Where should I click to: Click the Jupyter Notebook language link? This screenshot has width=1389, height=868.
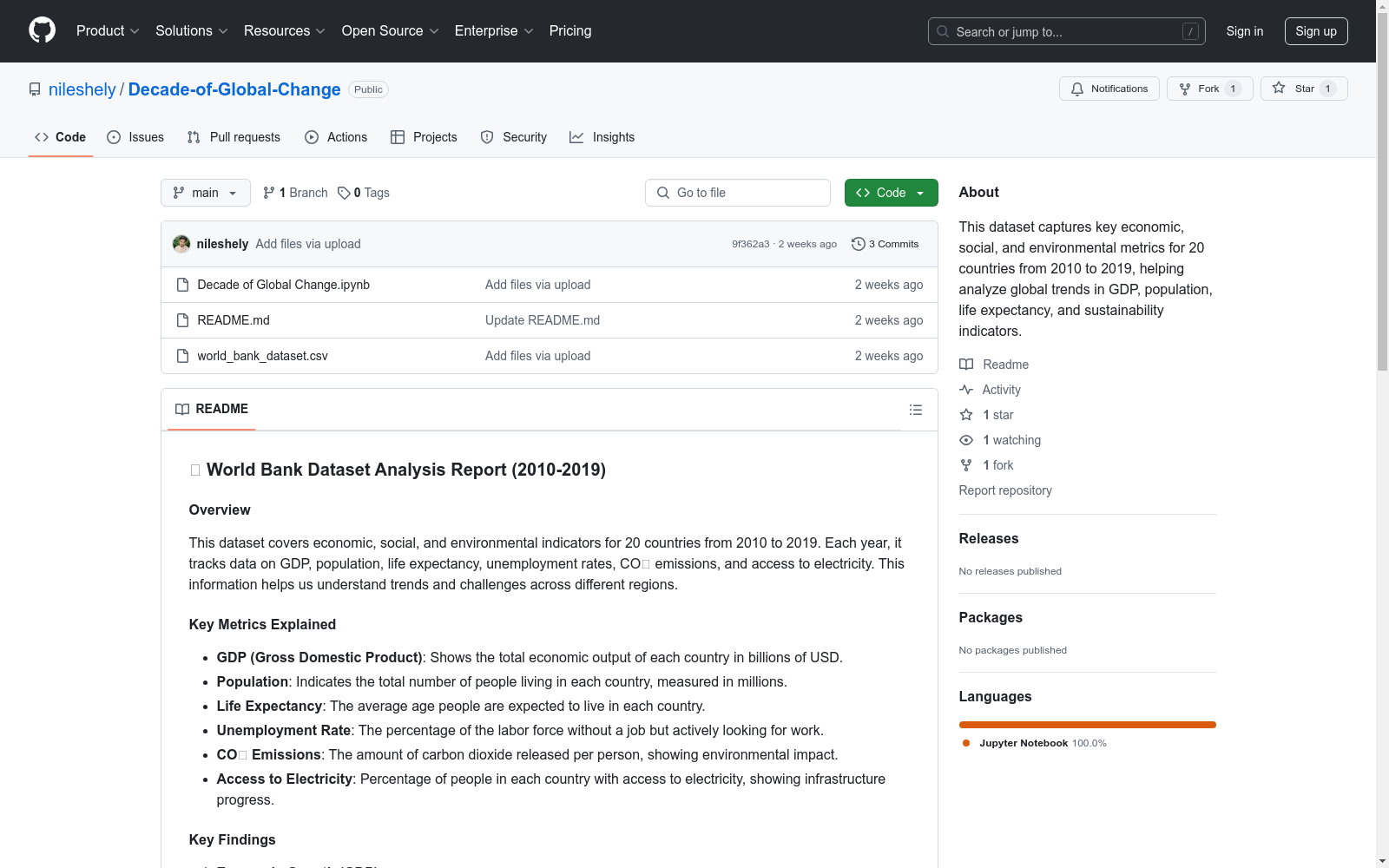[1035, 743]
